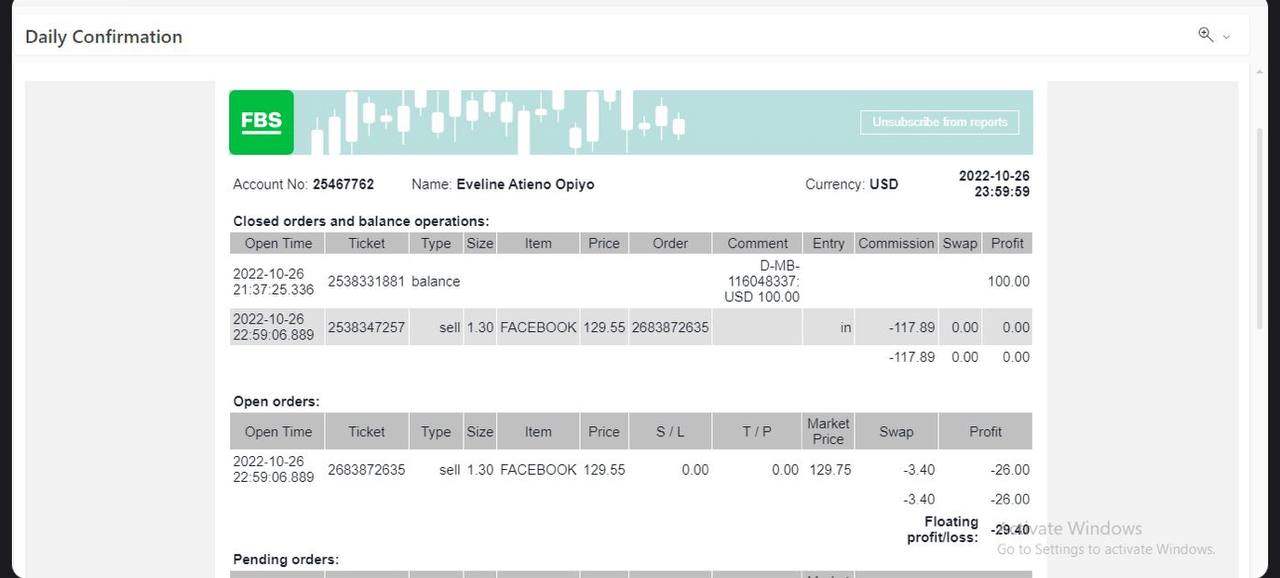Click the S / L column header
Image resolution: width=1280 pixels, height=578 pixels.
670,431
